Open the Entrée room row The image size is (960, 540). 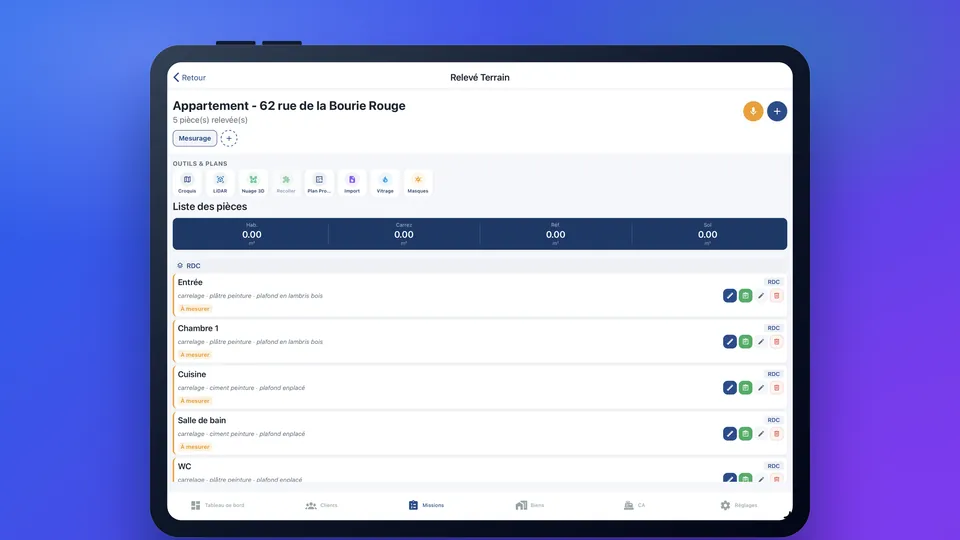[480, 295]
